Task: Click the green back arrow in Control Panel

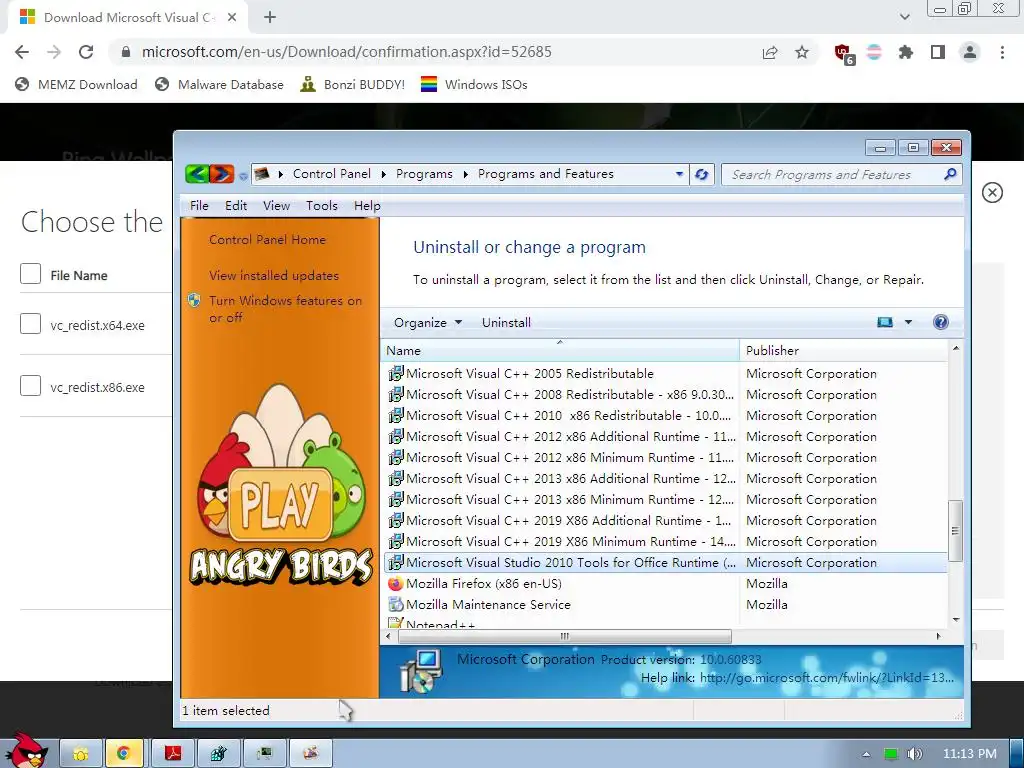Action: point(197,174)
